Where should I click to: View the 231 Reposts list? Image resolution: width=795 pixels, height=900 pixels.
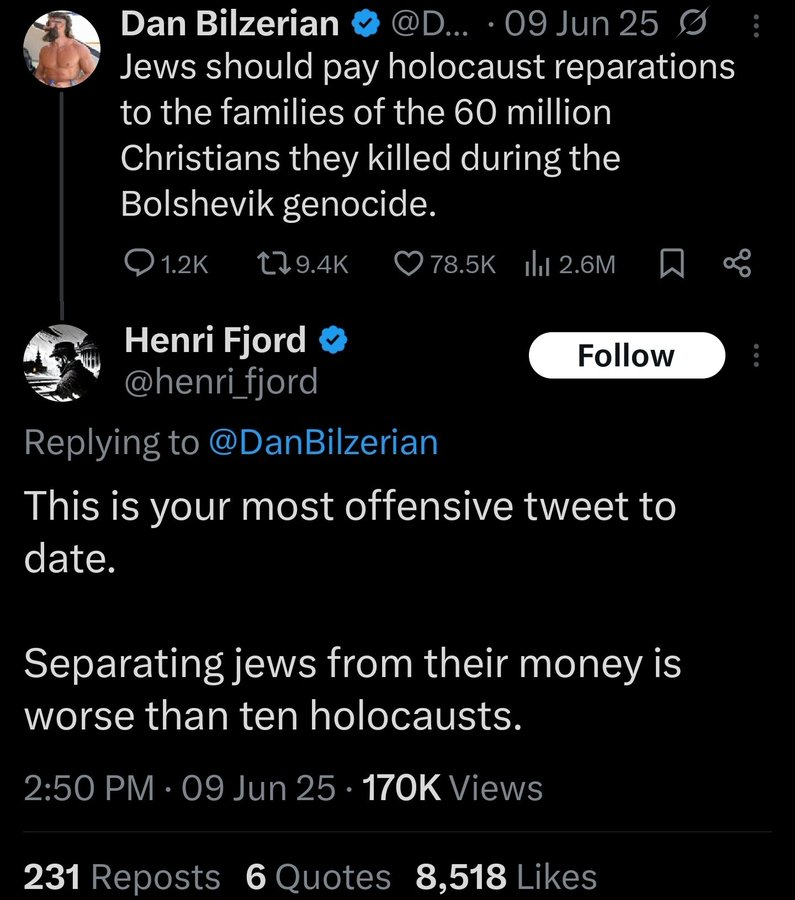pyautogui.click(x=121, y=876)
